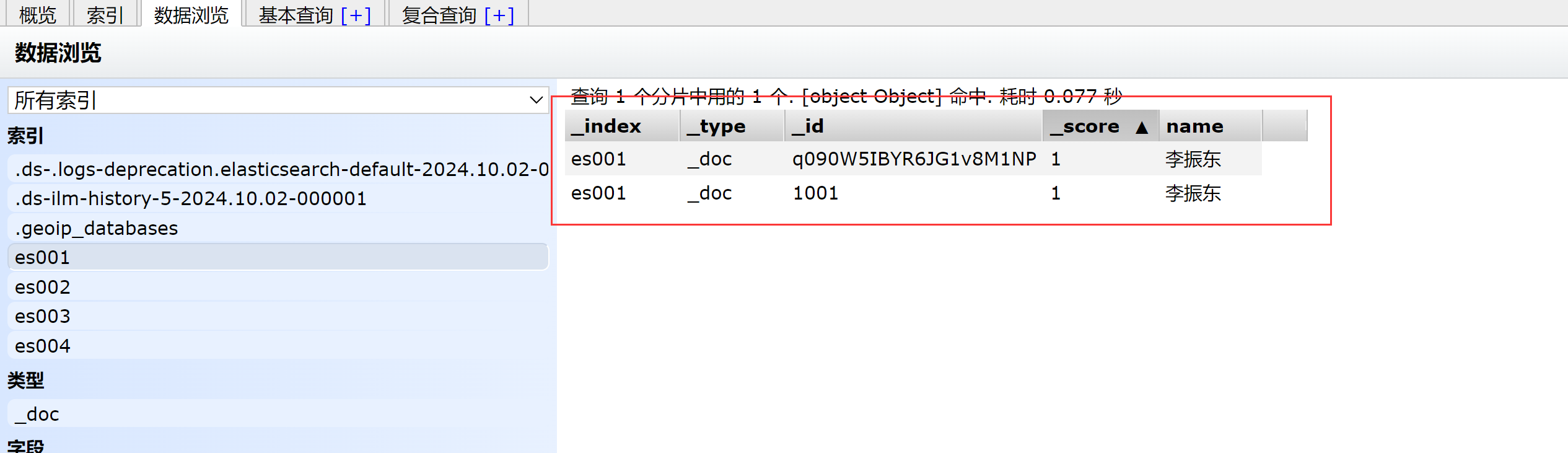Open the 基本查询 tab
The height and width of the screenshot is (453, 1568).
coord(296,15)
